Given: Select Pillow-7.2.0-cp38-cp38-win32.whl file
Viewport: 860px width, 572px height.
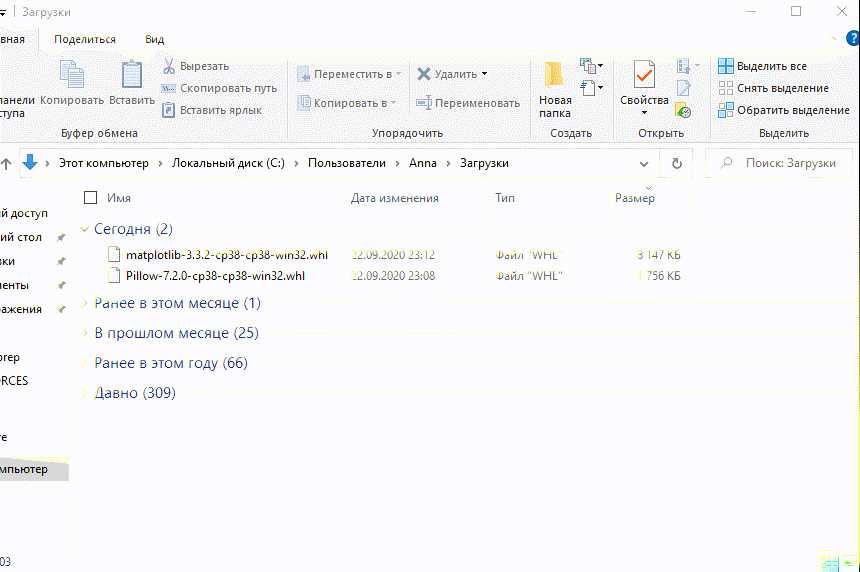Looking at the screenshot, I should (x=215, y=276).
